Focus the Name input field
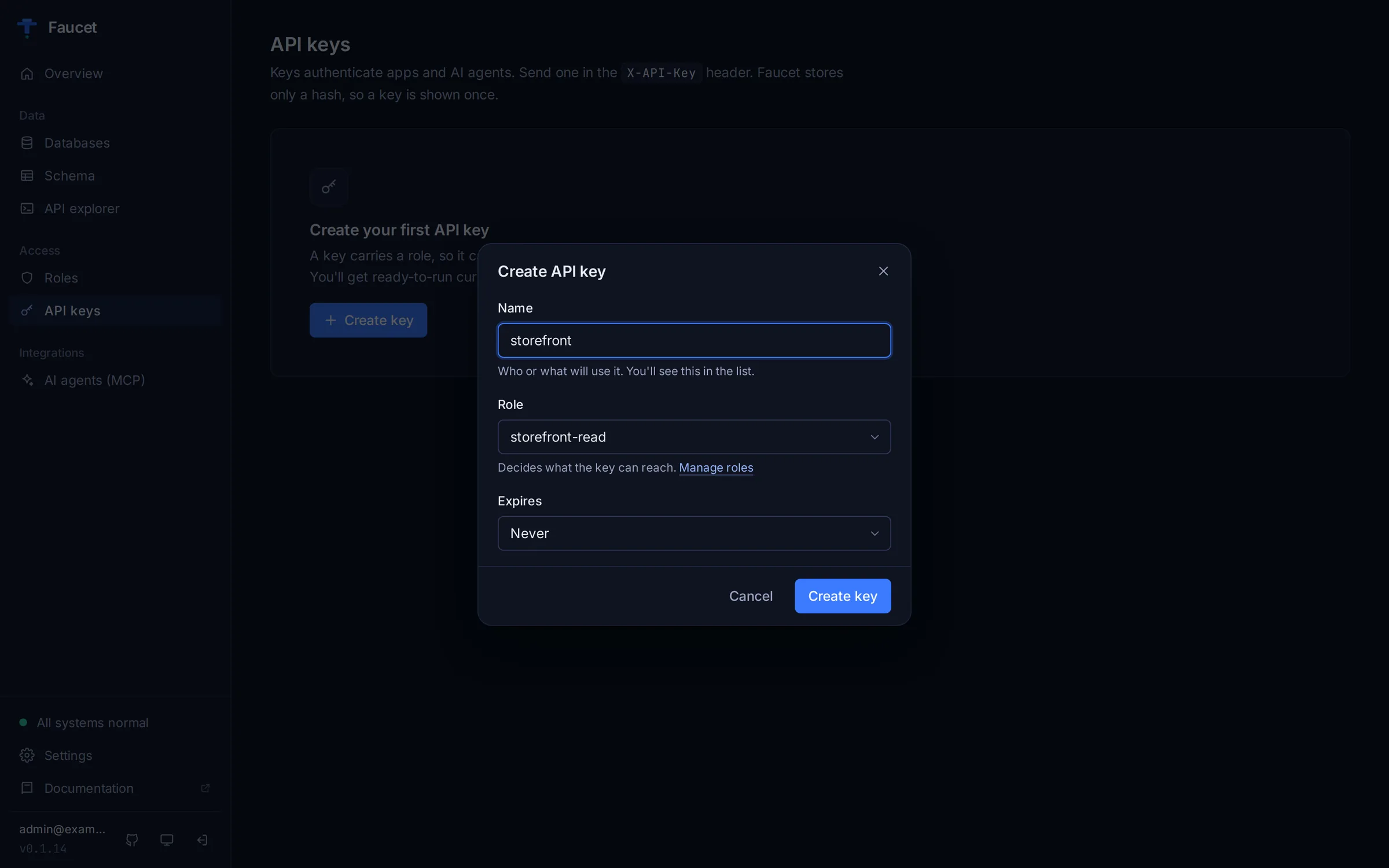 point(694,340)
